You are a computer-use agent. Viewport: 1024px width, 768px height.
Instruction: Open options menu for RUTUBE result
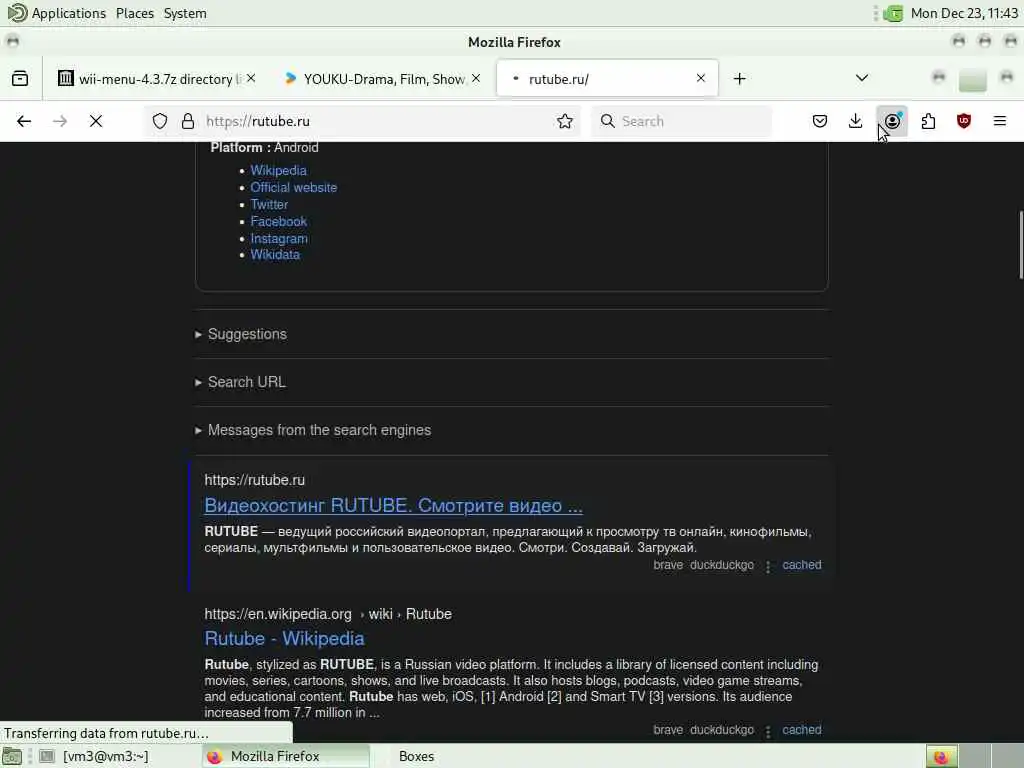[768, 566]
